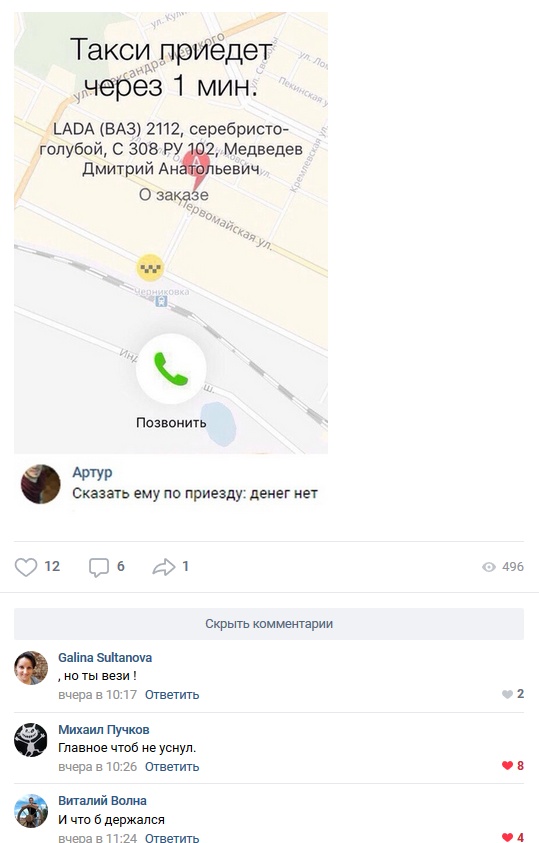This screenshot has width=539, height=843.
Task: Tap the green phone call icon
Action: pos(171,369)
